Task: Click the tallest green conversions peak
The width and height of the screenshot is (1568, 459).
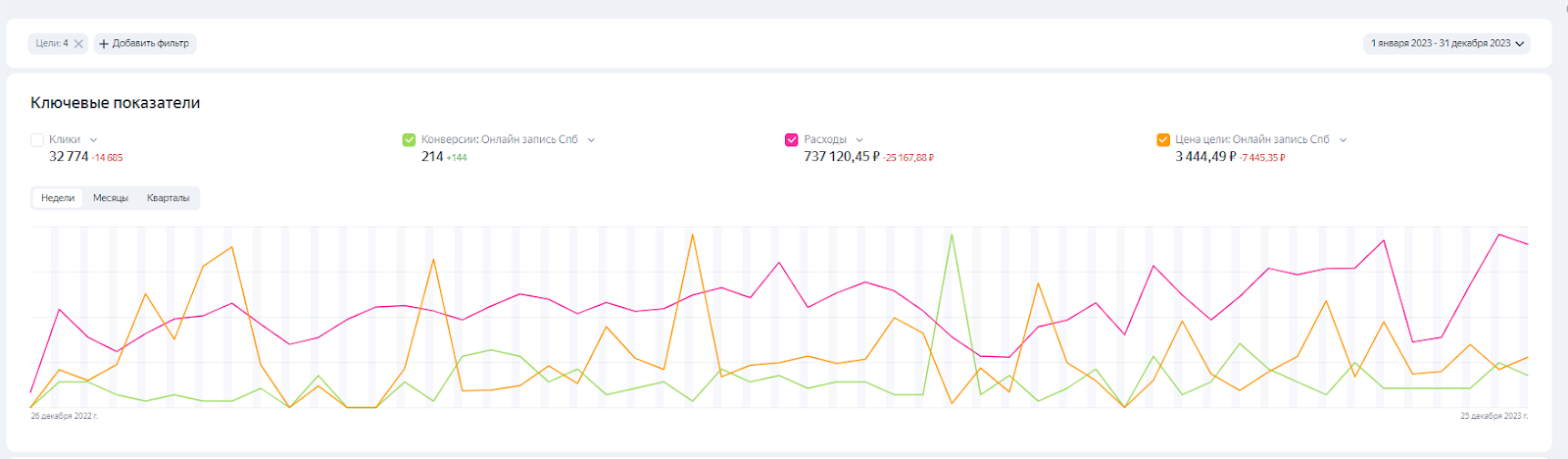Action: [x=951, y=235]
